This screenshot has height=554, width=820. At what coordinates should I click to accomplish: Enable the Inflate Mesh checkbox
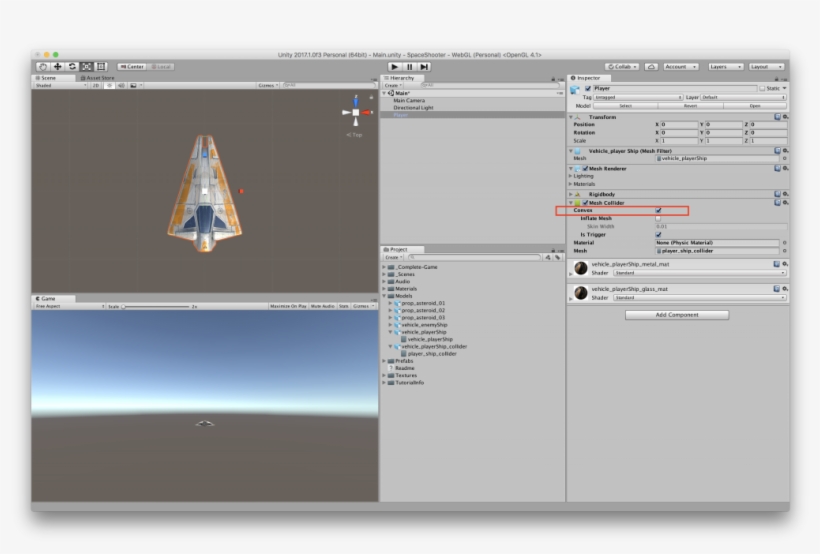coord(658,218)
